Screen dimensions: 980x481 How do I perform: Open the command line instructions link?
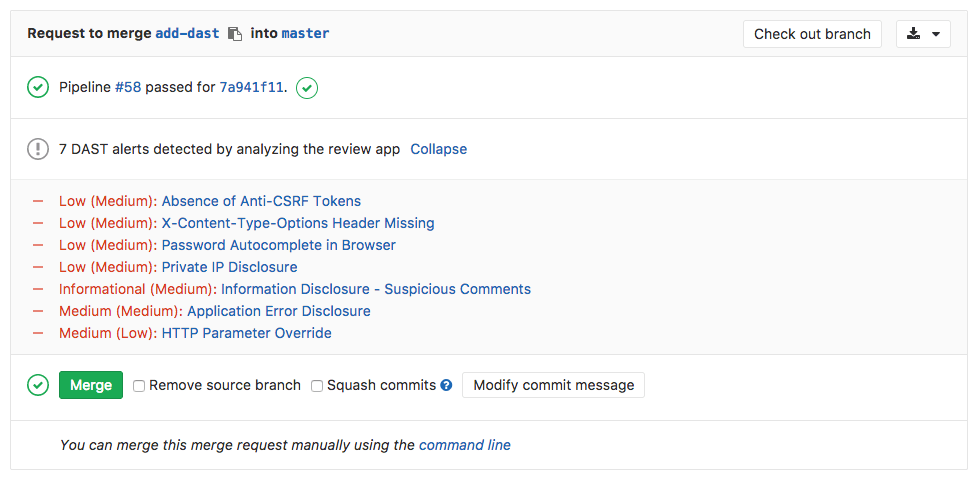pos(464,445)
